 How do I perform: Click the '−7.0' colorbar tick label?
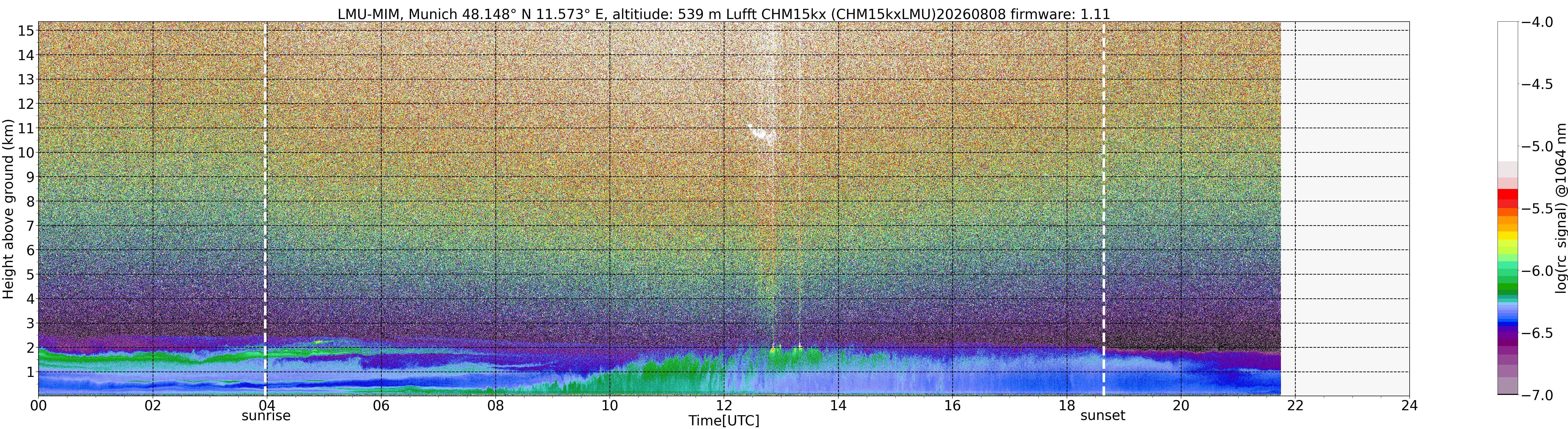pyautogui.click(x=1537, y=395)
